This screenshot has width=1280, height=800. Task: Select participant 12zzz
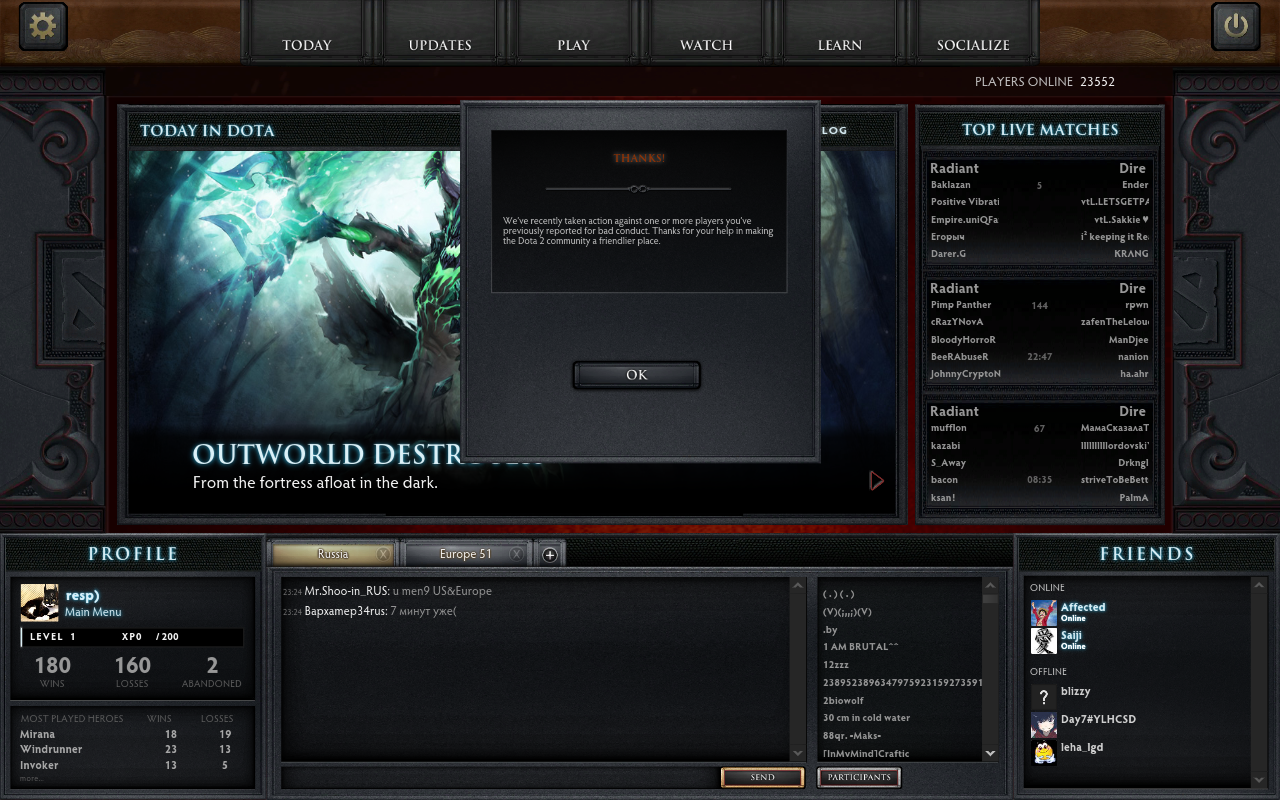pyautogui.click(x=836, y=665)
